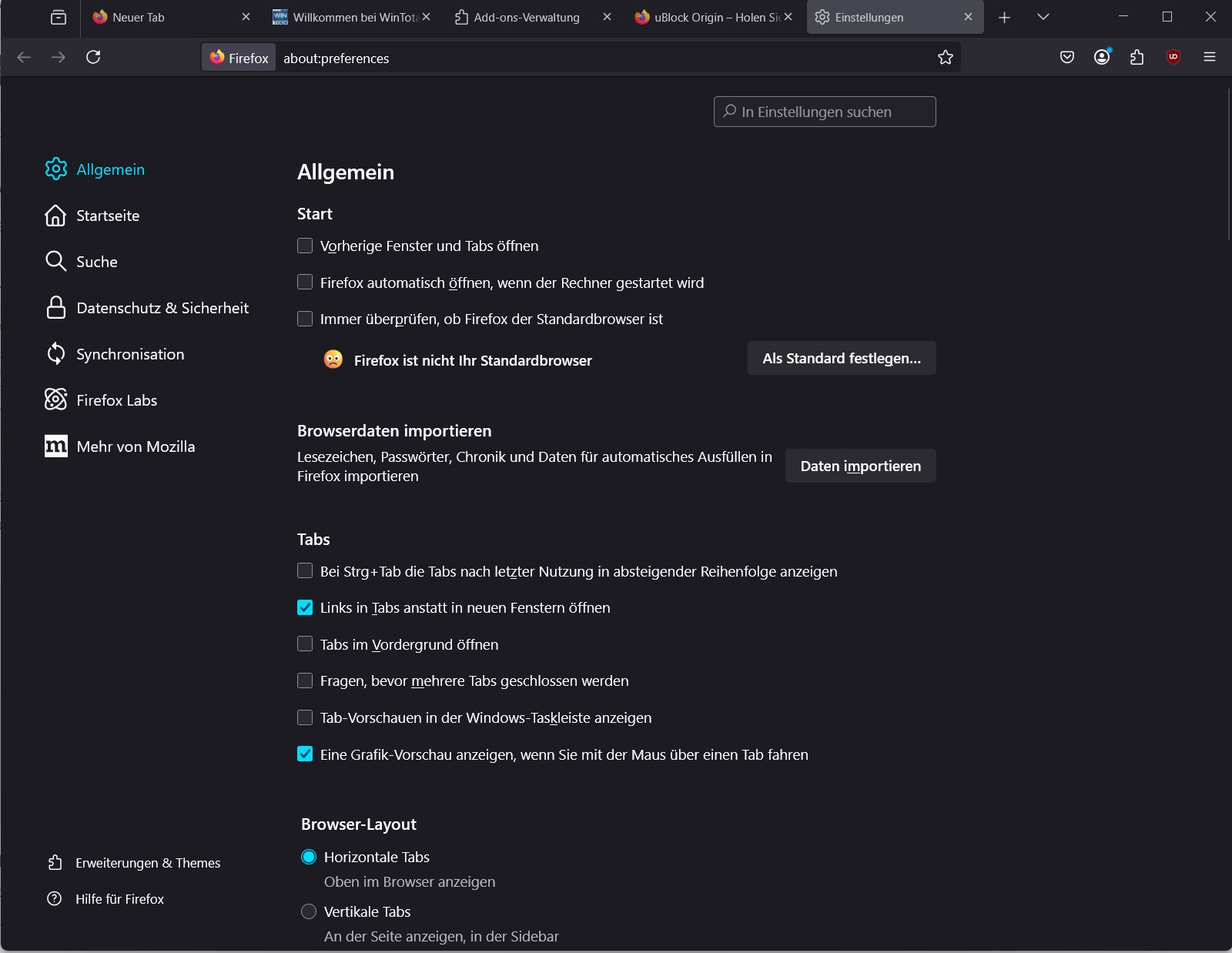Open the Firefox account icon
The height and width of the screenshot is (953, 1232).
pos(1102,57)
